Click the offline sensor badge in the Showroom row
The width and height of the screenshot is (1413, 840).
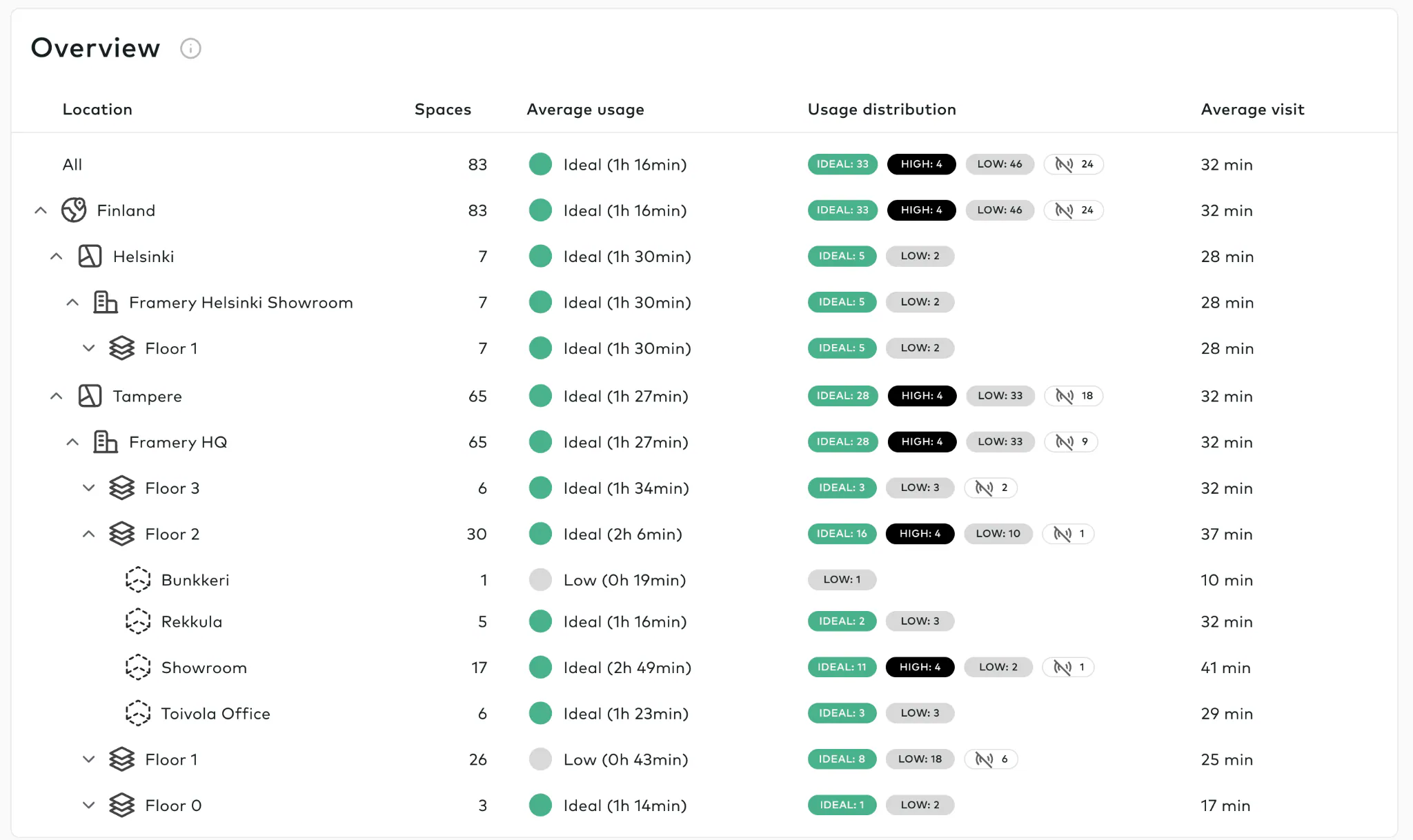(x=1068, y=668)
